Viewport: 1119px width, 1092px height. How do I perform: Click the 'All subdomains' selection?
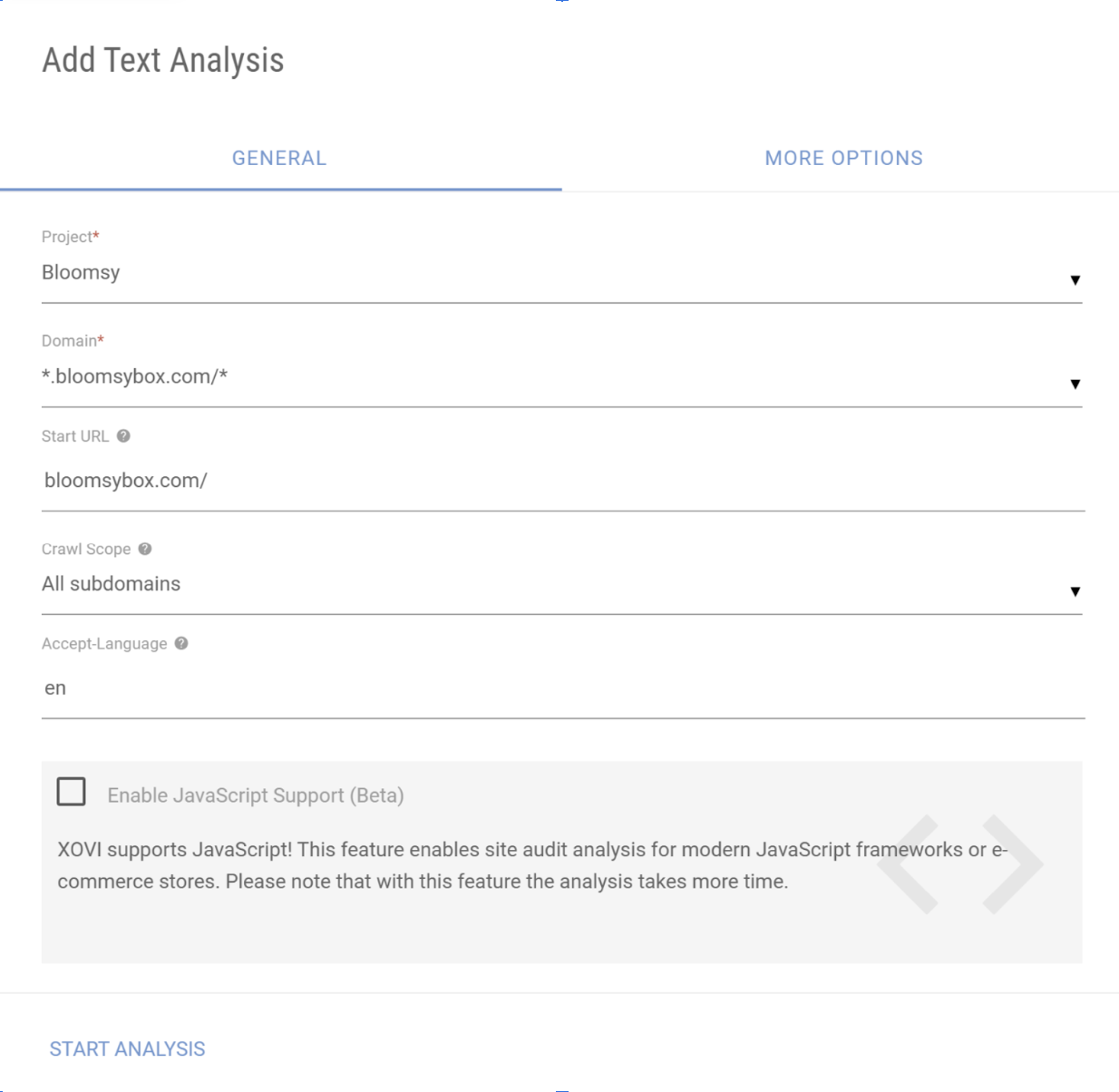(x=111, y=584)
